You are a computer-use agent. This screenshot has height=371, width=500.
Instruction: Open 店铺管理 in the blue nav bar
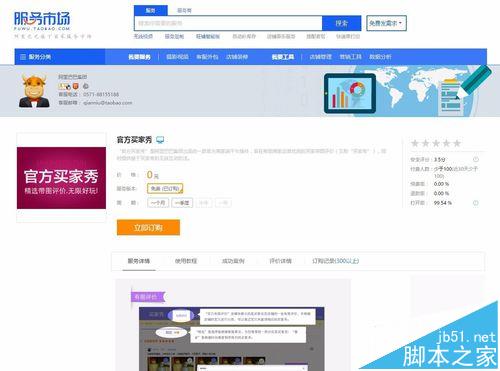pyautogui.click(x=320, y=57)
